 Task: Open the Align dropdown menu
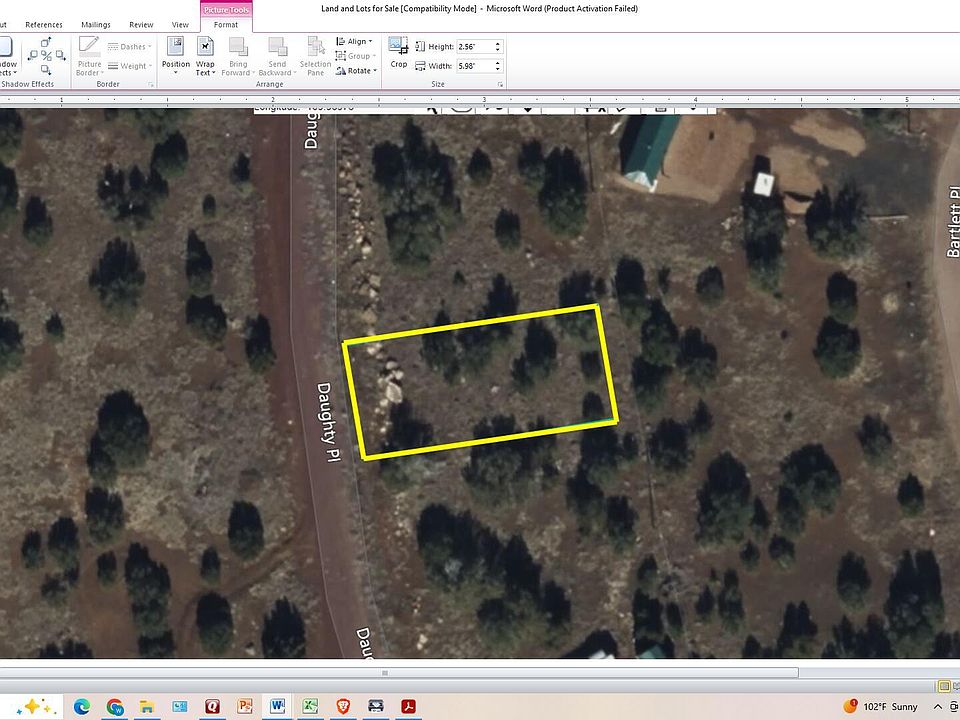click(x=355, y=42)
